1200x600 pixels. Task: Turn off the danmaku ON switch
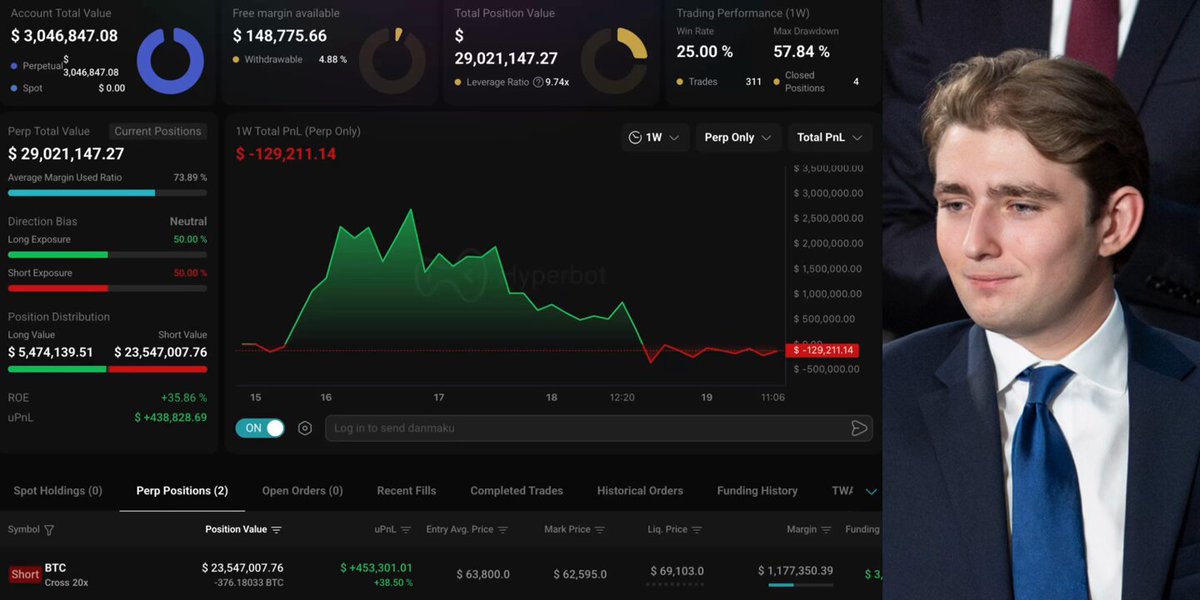point(260,428)
